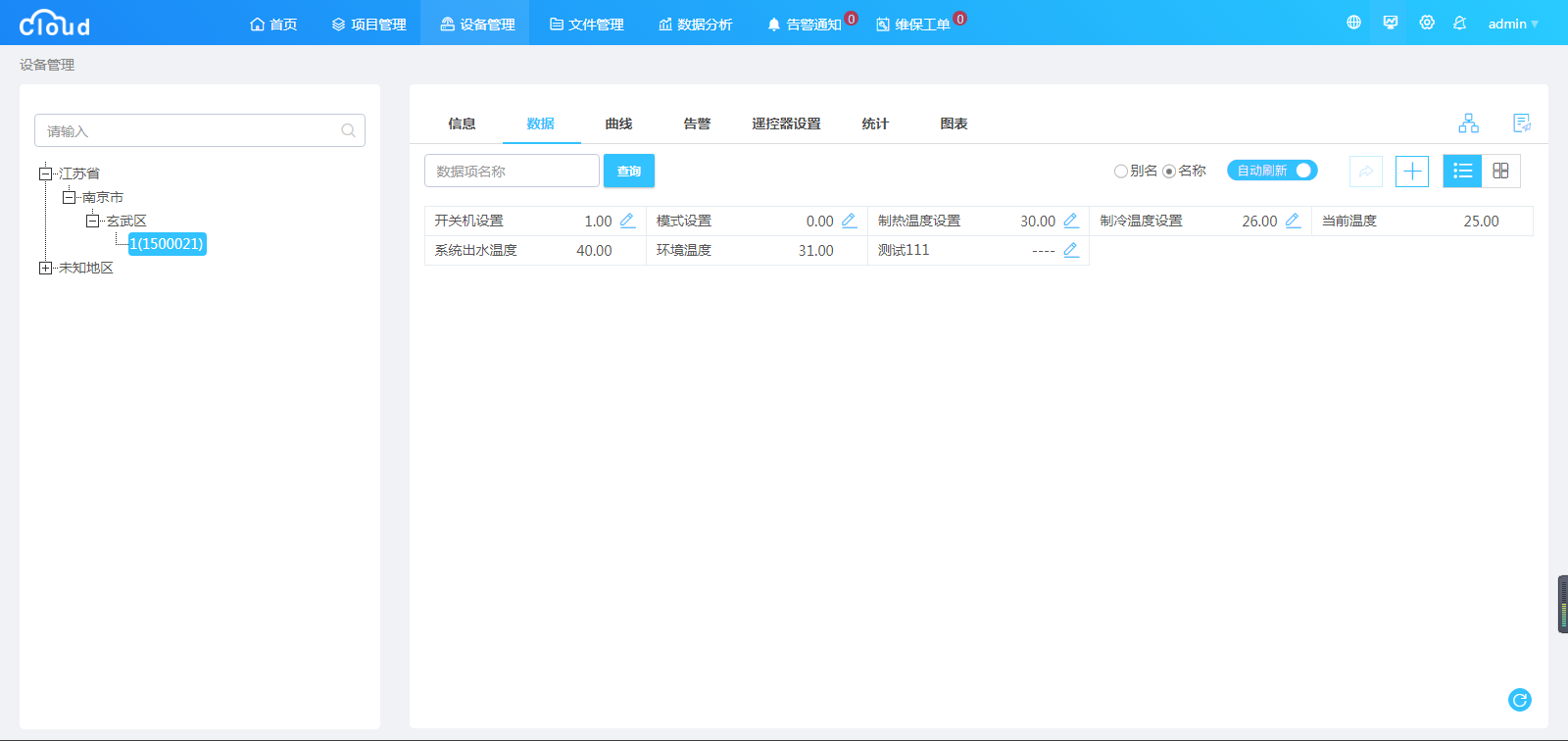Image resolution: width=1568 pixels, height=741 pixels.
Task: Edit the 测试111 value
Action: 1071,250
